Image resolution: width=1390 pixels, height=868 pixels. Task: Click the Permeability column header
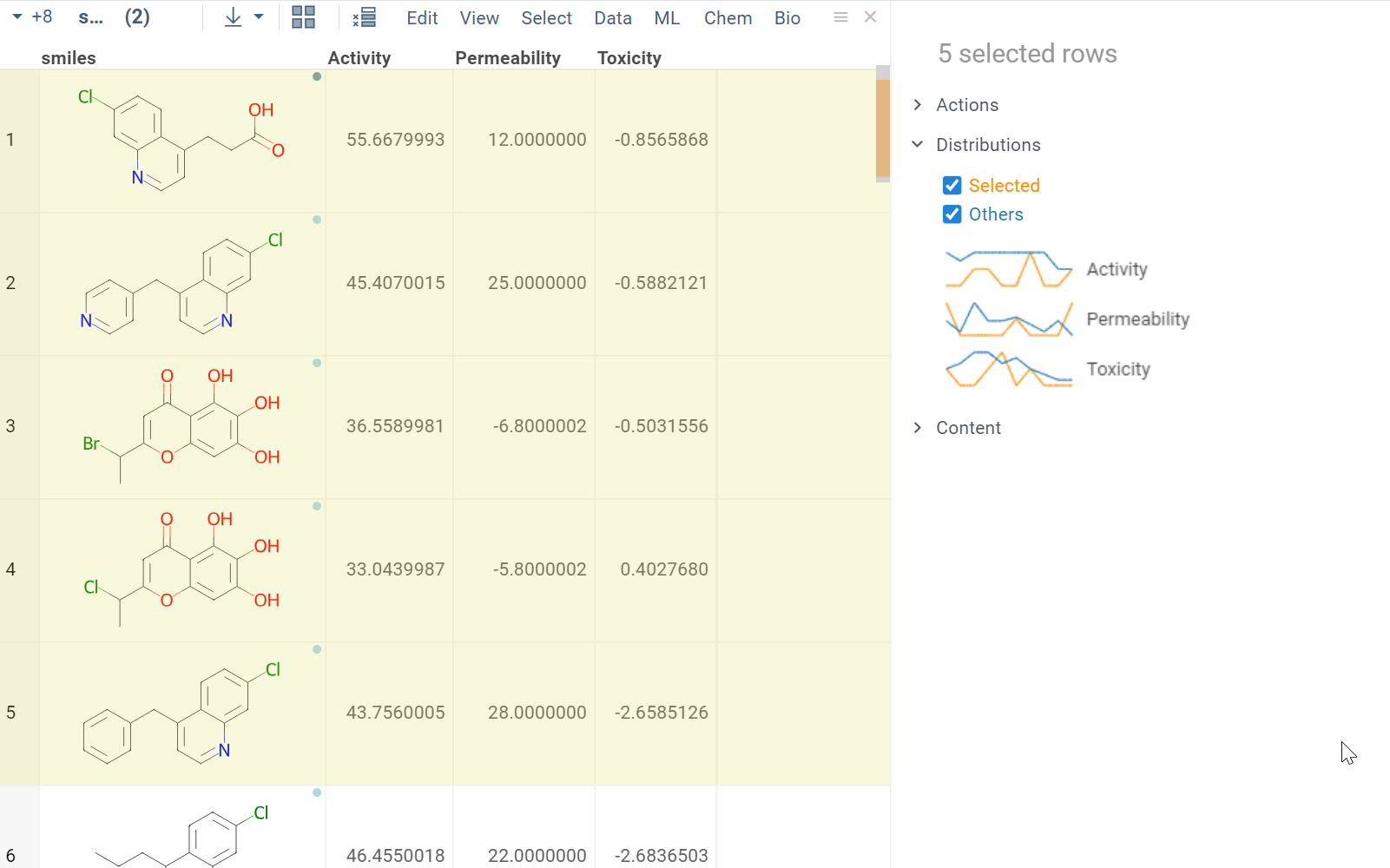click(508, 58)
